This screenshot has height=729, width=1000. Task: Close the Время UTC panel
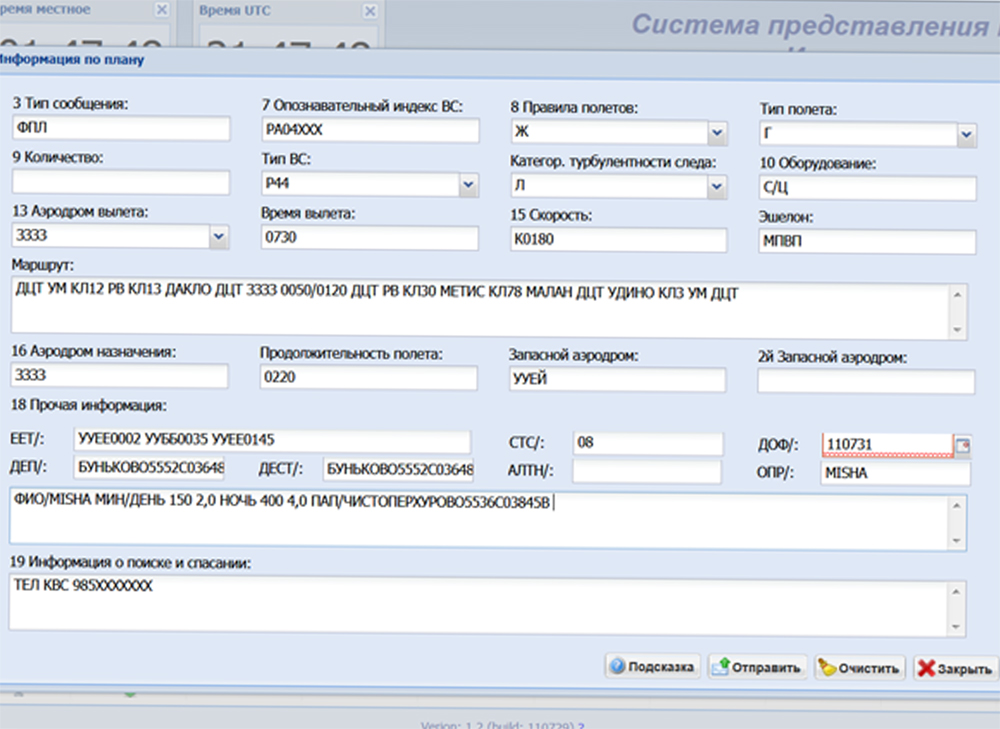(x=371, y=10)
